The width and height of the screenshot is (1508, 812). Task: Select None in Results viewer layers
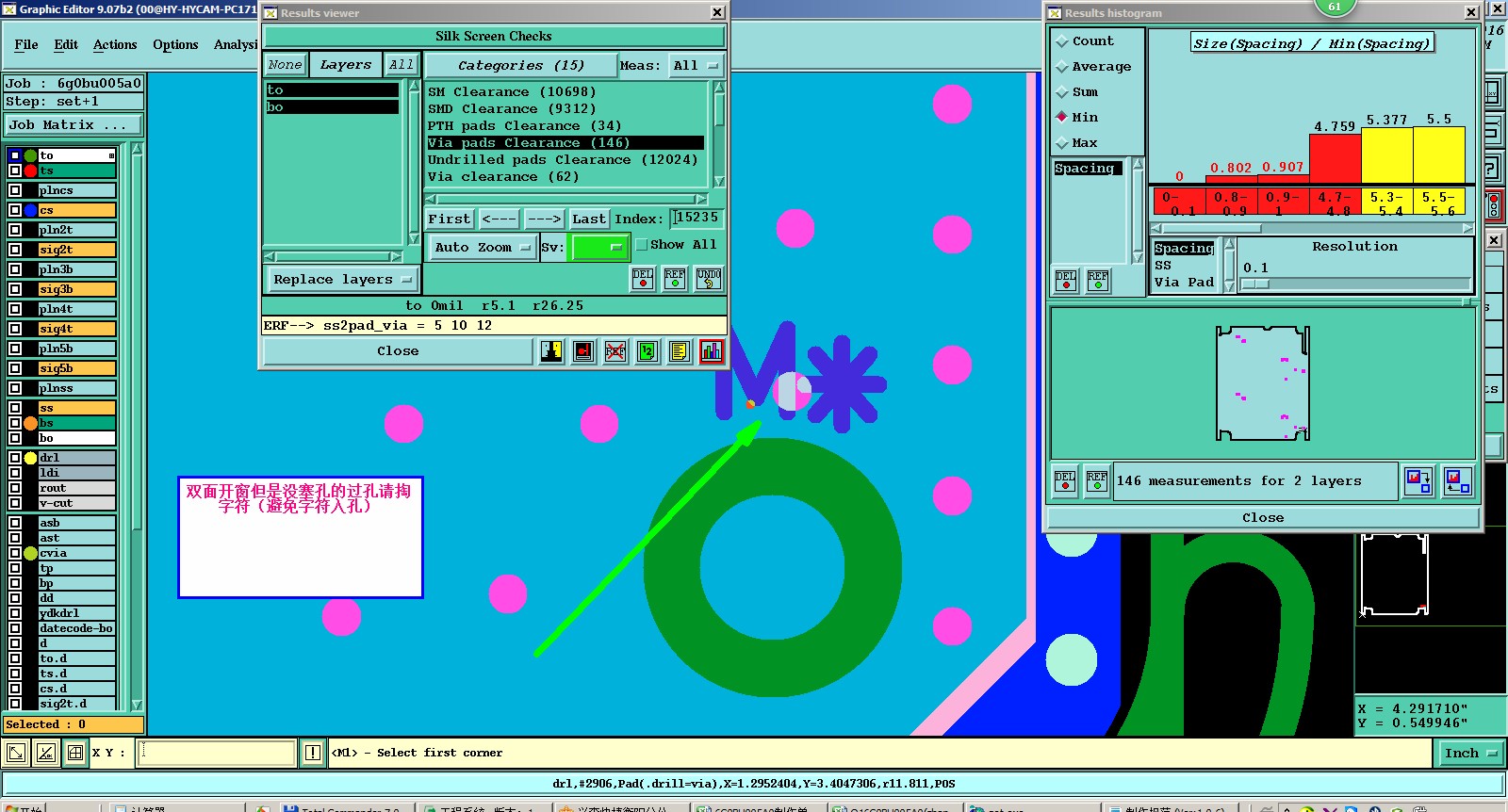pos(285,65)
